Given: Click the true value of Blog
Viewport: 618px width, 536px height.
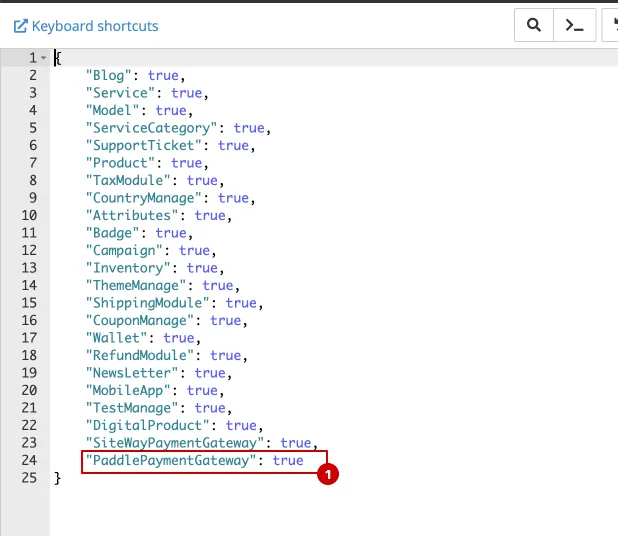Looking at the screenshot, I should [163, 75].
